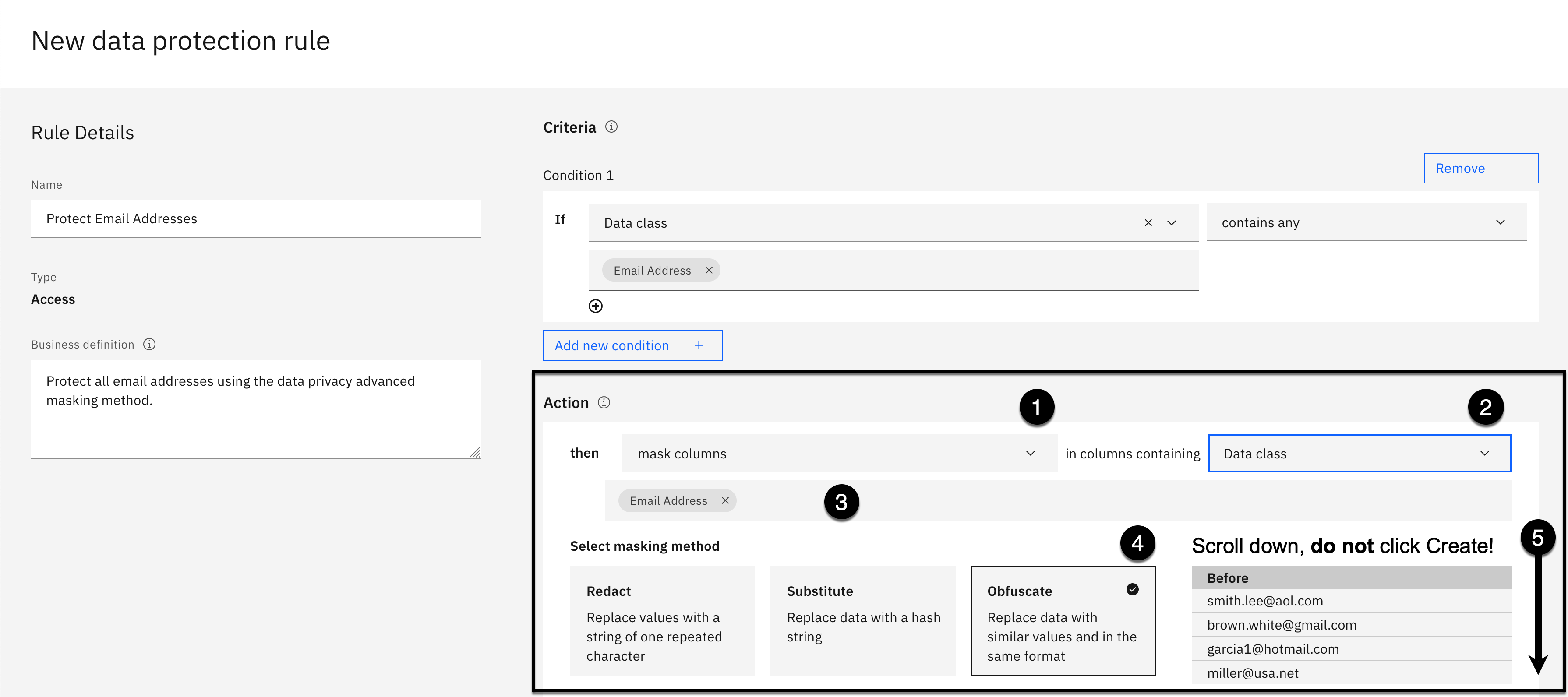Expand the mask columns action dropdown

point(839,454)
